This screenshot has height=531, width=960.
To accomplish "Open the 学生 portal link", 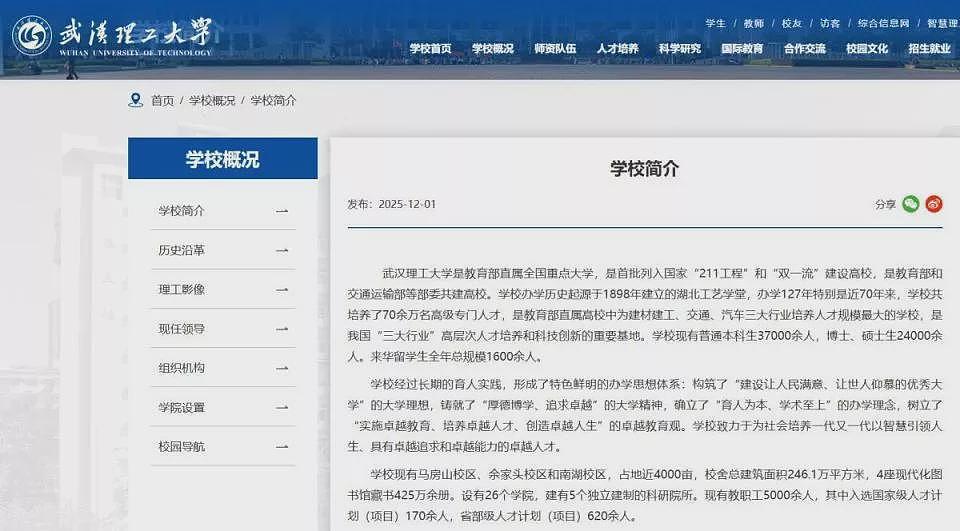I will click(x=716, y=23).
